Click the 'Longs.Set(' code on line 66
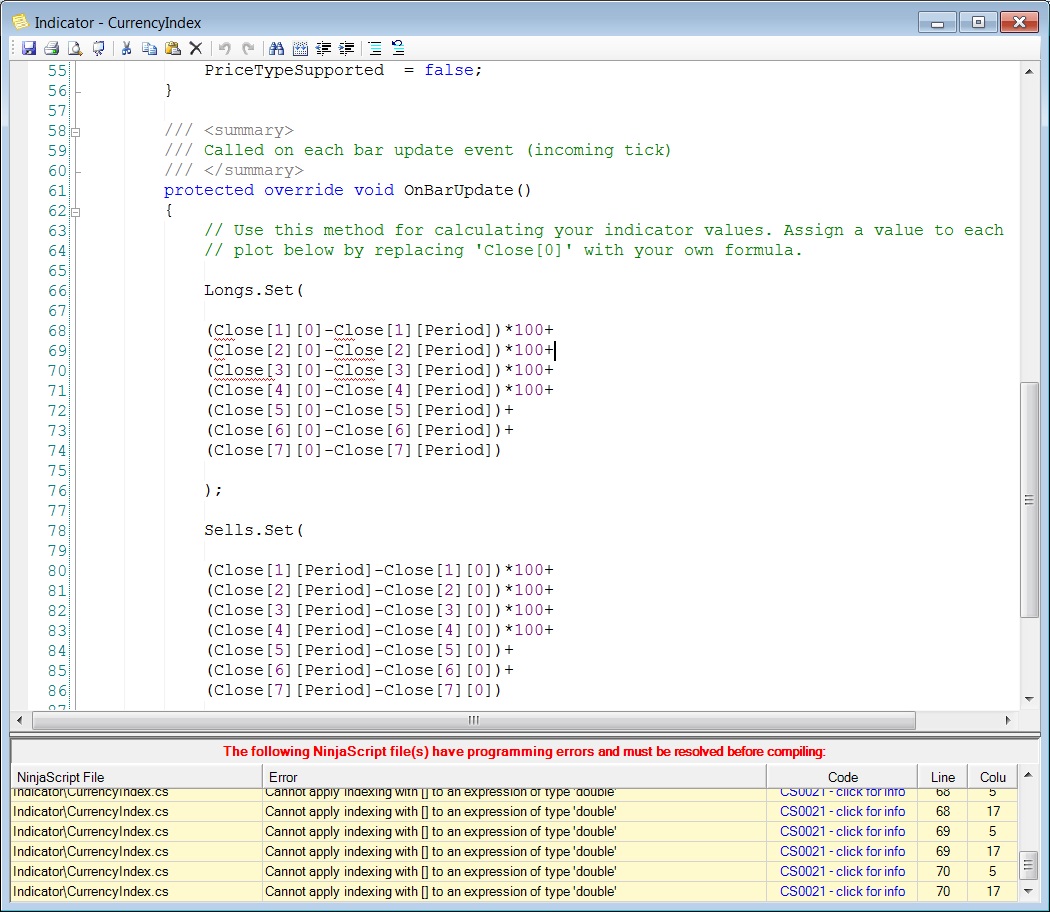 254,291
